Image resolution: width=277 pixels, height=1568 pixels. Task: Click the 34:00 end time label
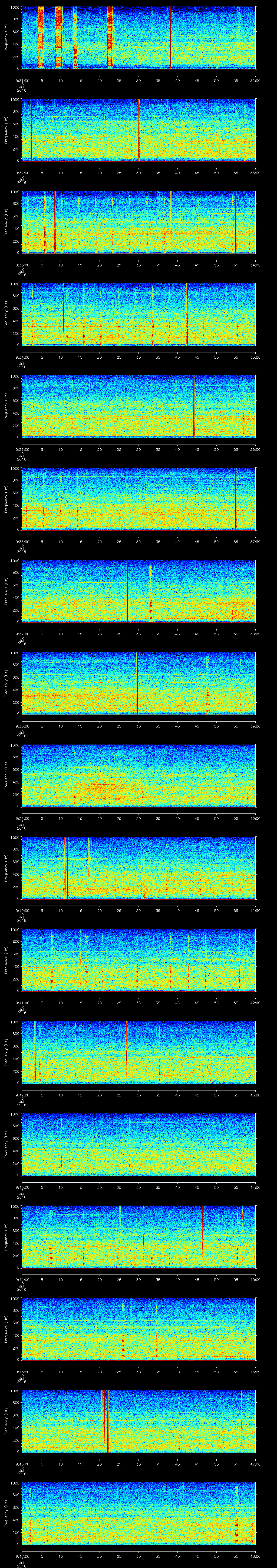[x=256, y=265]
